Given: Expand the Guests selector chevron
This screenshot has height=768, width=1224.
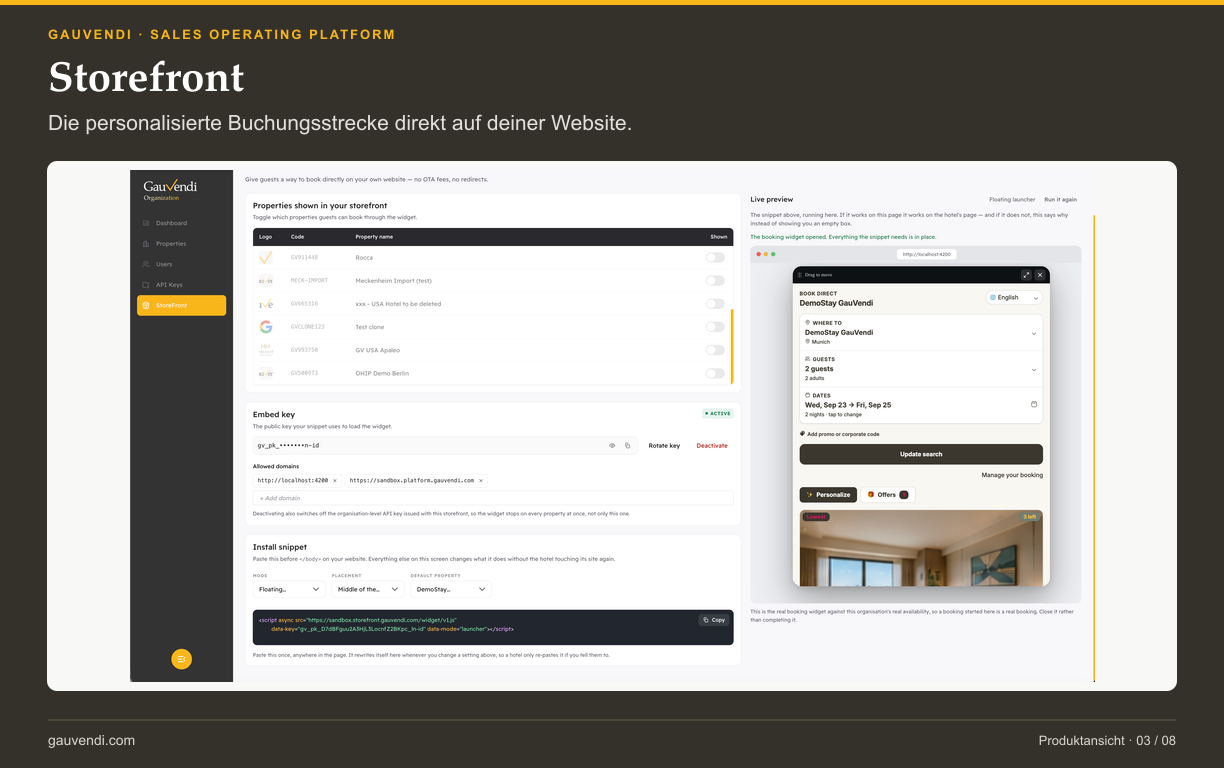Looking at the screenshot, I should pos(1034,369).
